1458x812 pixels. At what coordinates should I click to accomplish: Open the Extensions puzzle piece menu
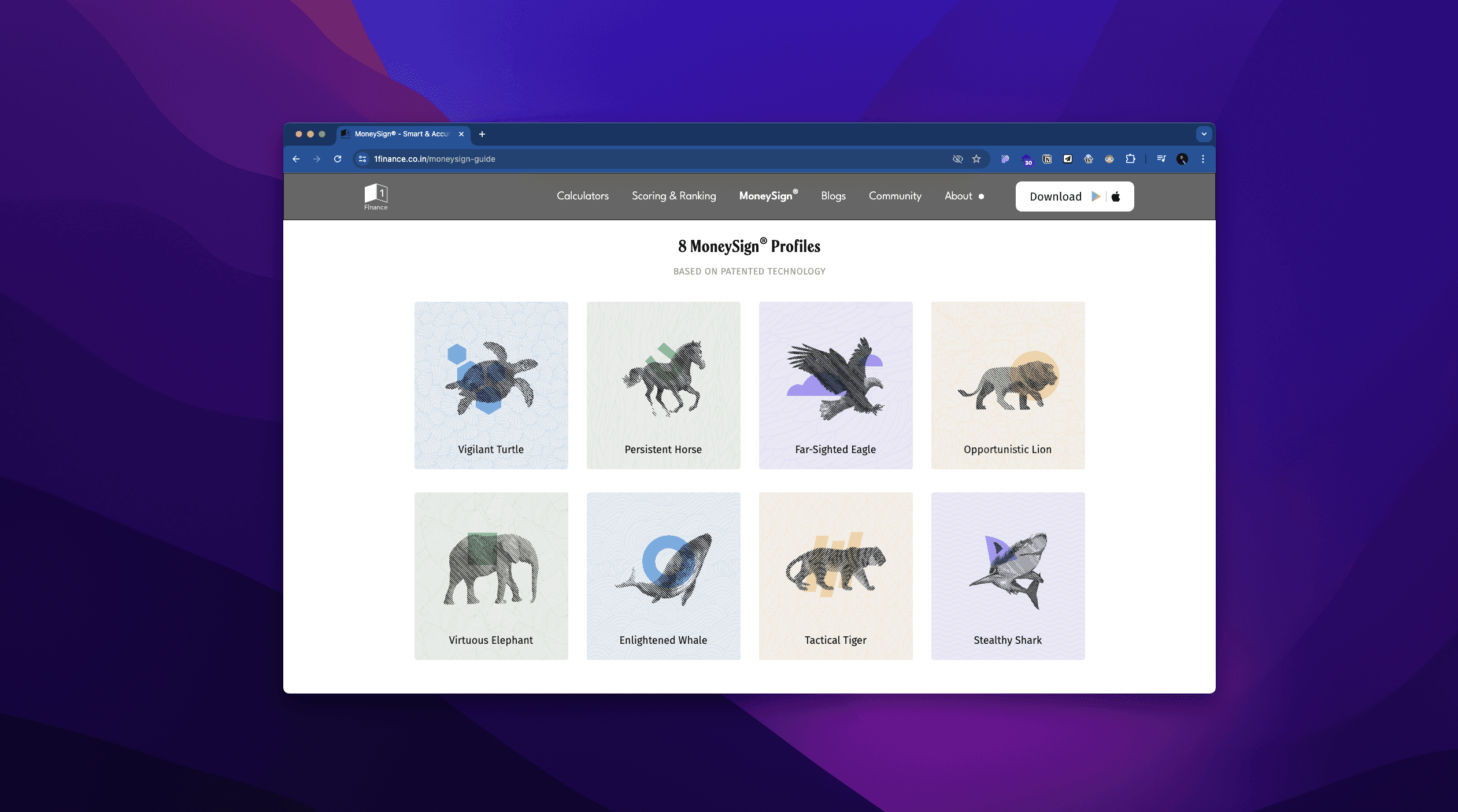coord(1130,159)
